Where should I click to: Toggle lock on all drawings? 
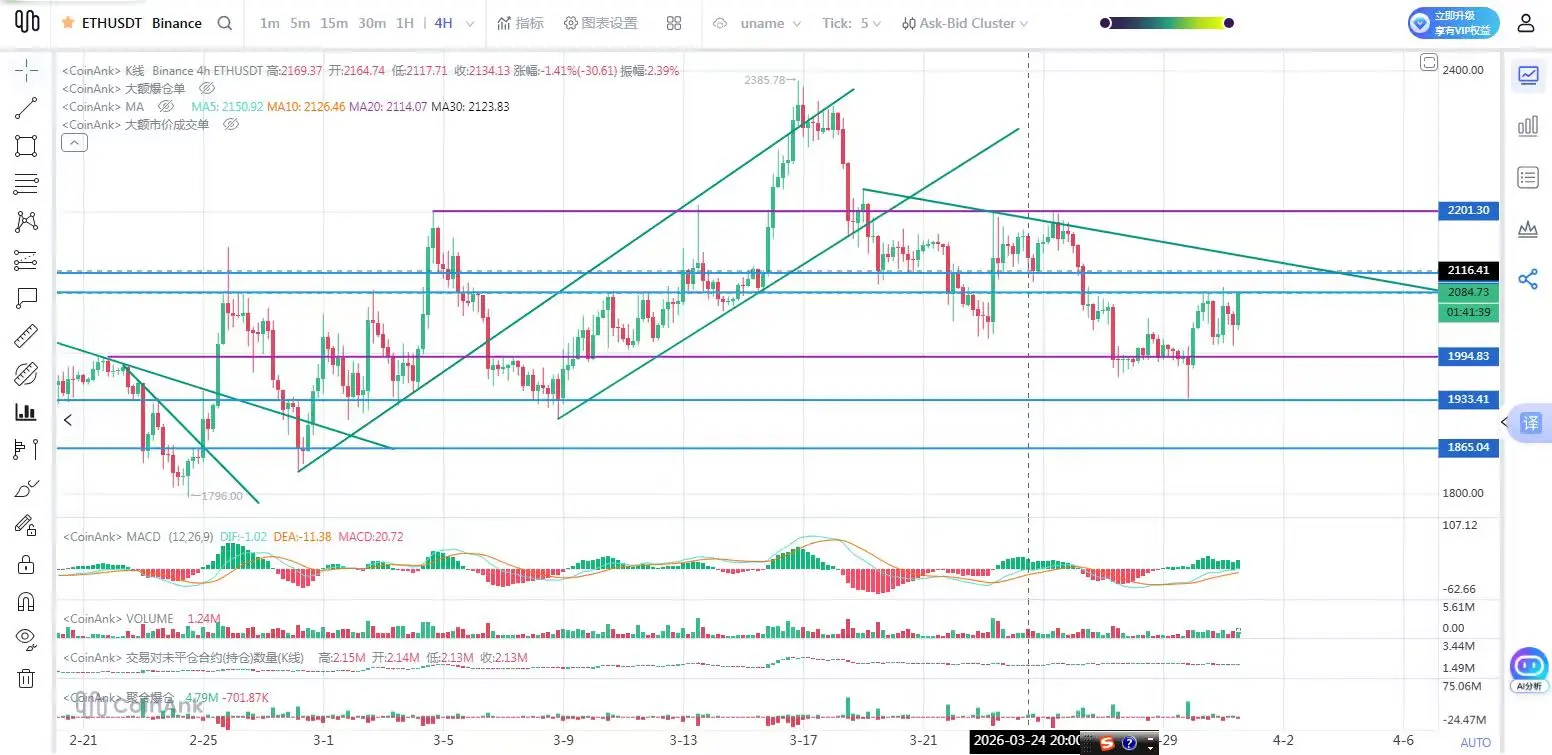pyautogui.click(x=26, y=564)
